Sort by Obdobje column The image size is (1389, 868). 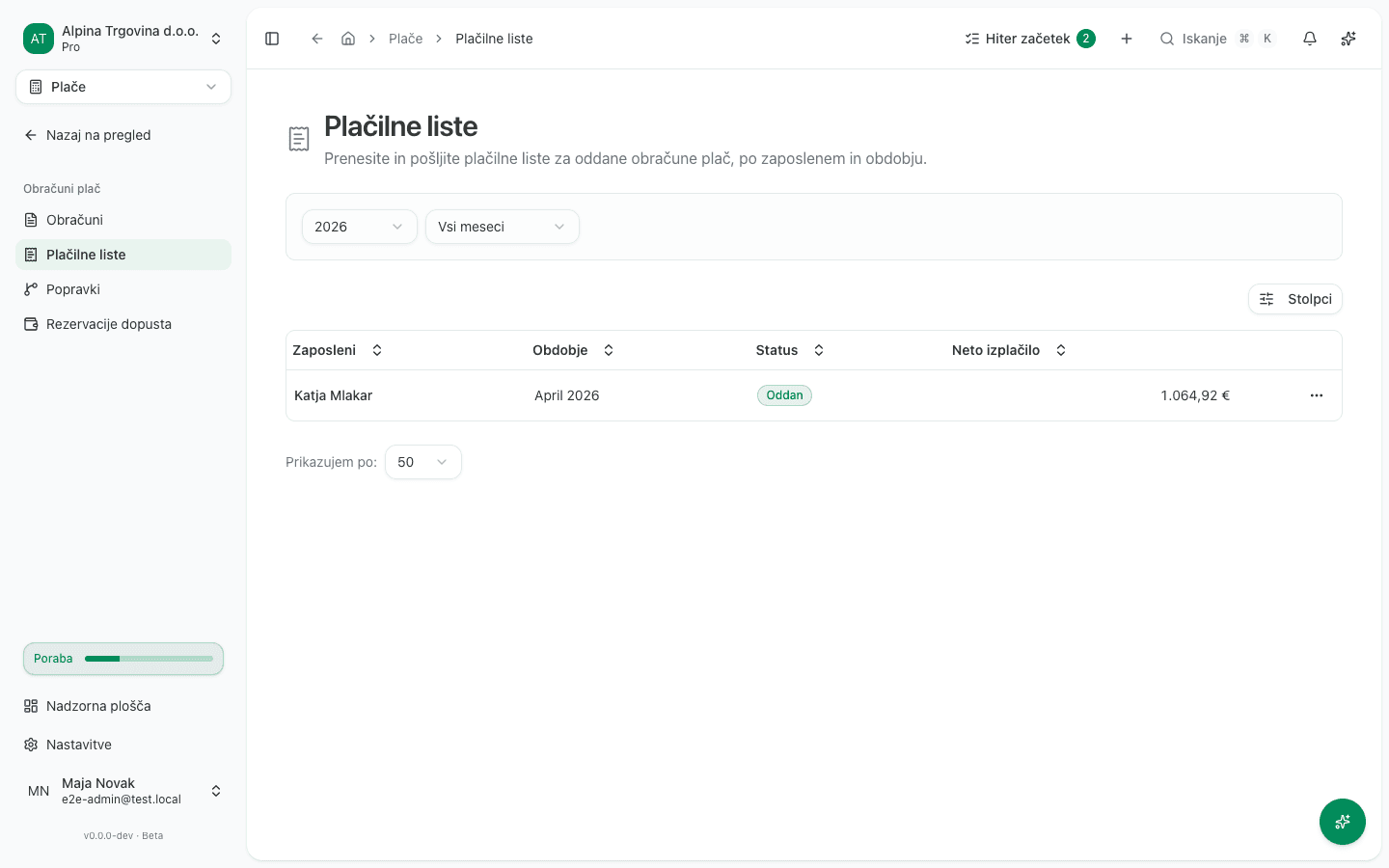[x=574, y=350]
